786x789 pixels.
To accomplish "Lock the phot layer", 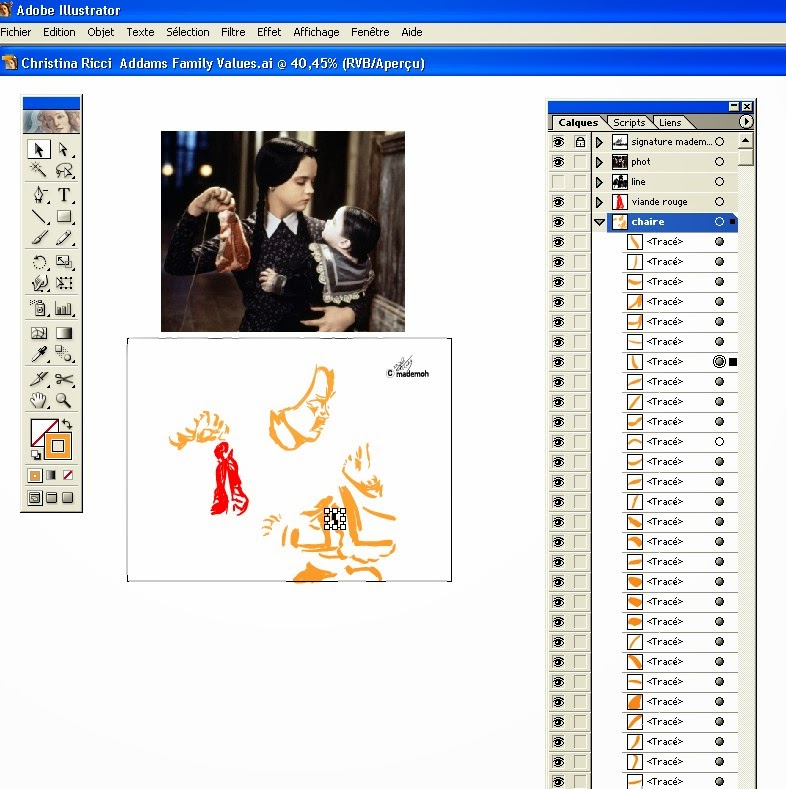I will 580,162.
